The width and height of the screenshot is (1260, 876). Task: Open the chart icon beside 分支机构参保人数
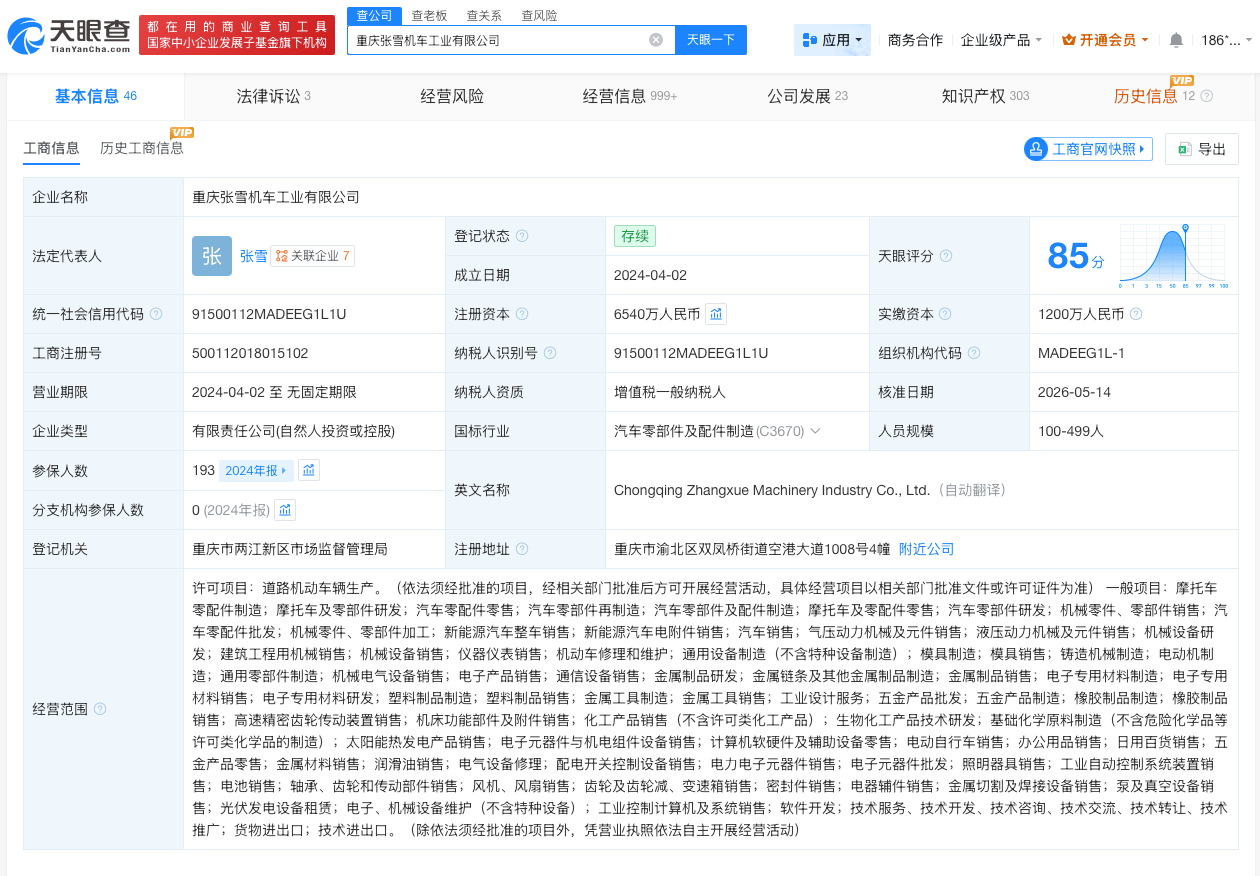285,510
